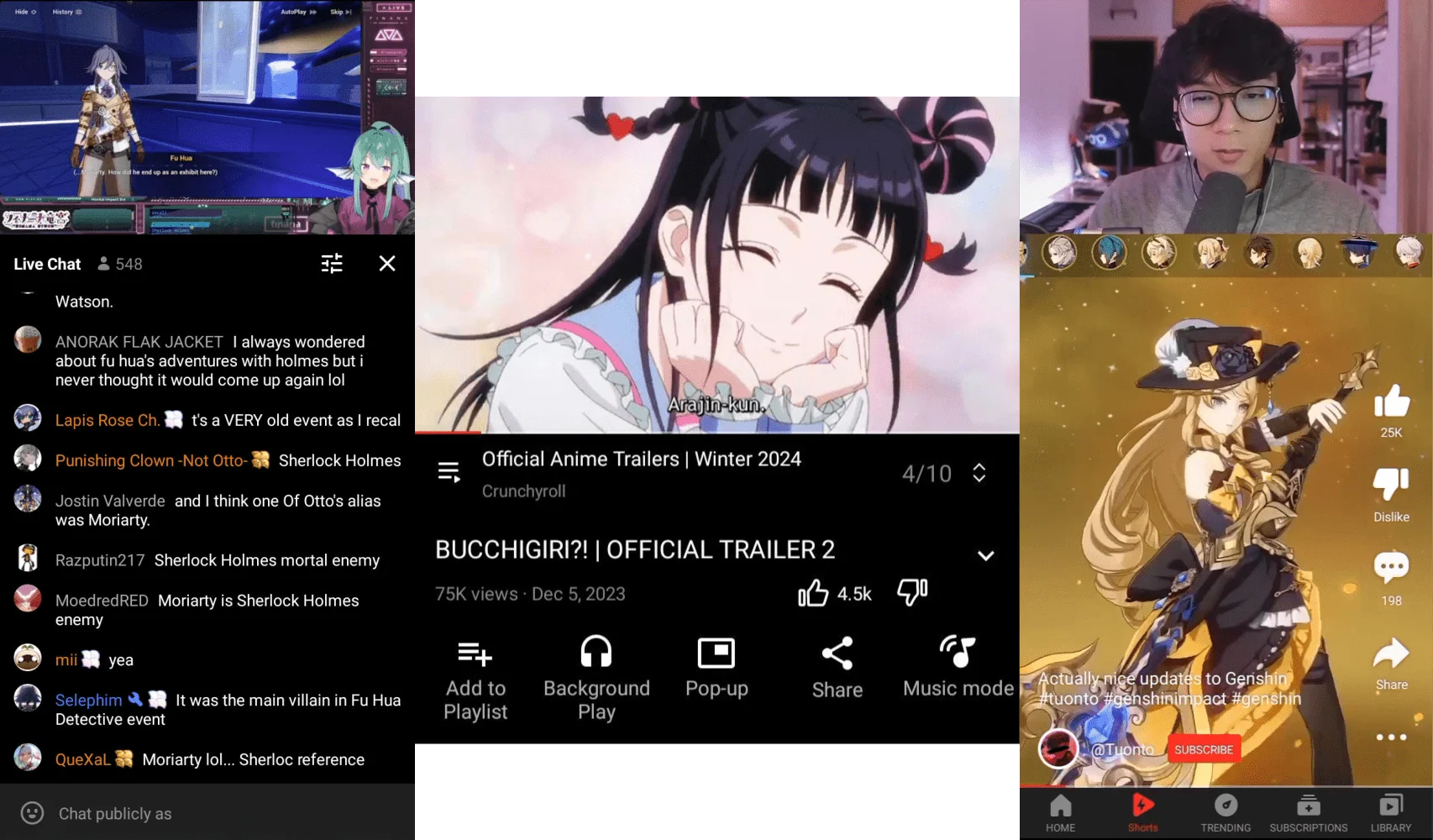Click the Lapis Rose Ch. username in chat
The width and height of the screenshot is (1433, 840).
coord(108,420)
